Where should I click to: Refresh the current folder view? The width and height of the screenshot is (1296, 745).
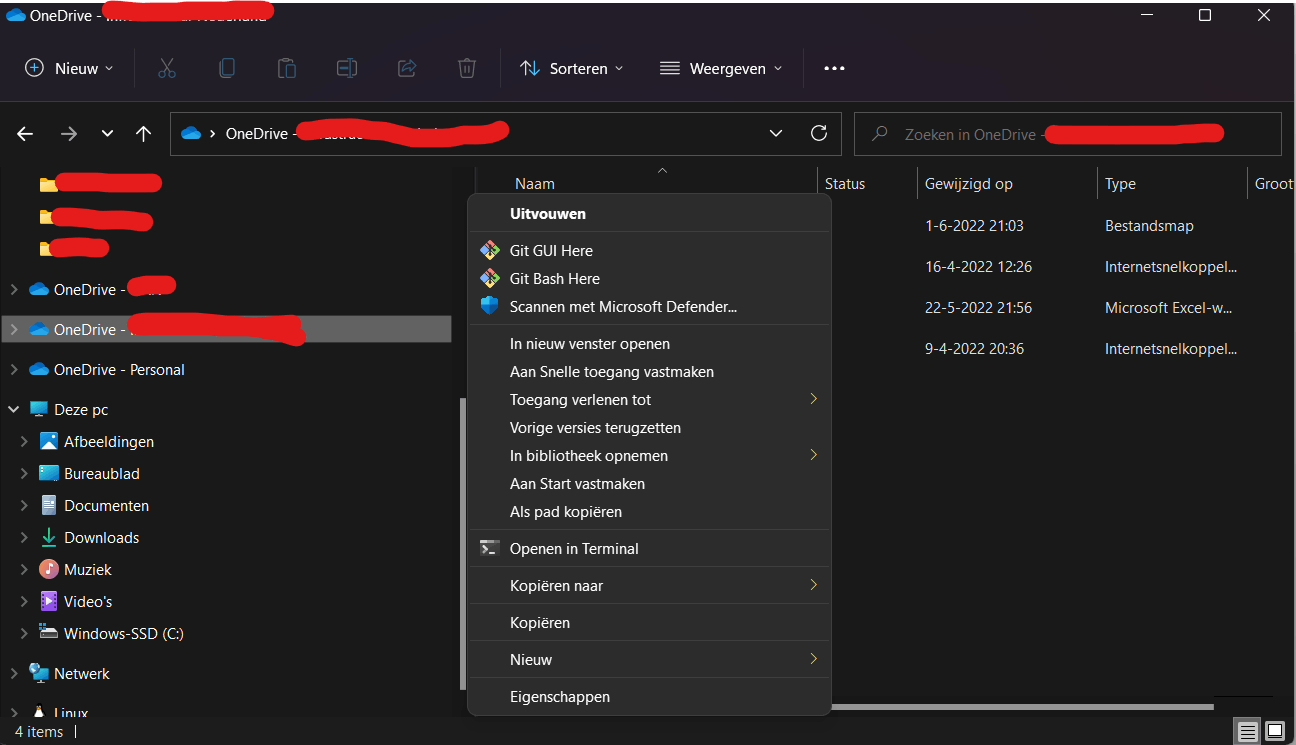(x=819, y=133)
